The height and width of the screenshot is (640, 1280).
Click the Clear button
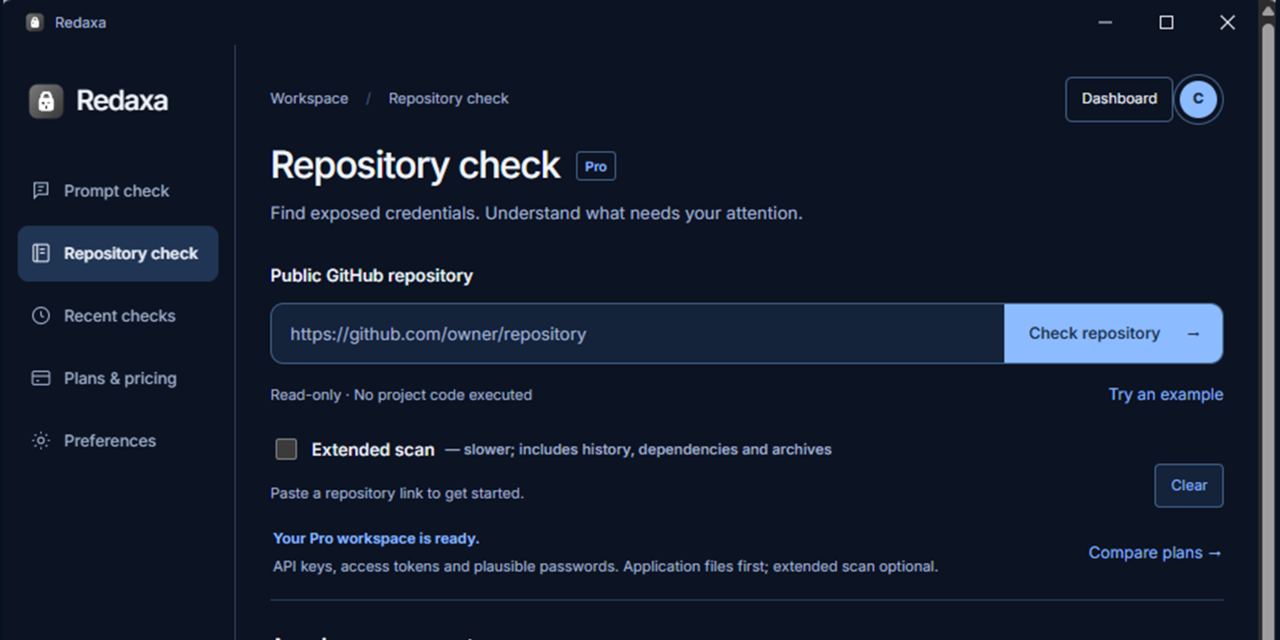pyautogui.click(x=1189, y=485)
